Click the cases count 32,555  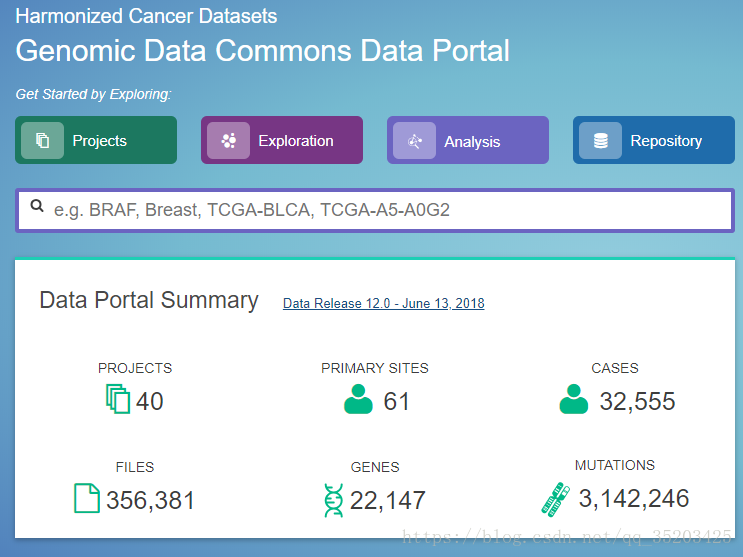[x=637, y=402]
